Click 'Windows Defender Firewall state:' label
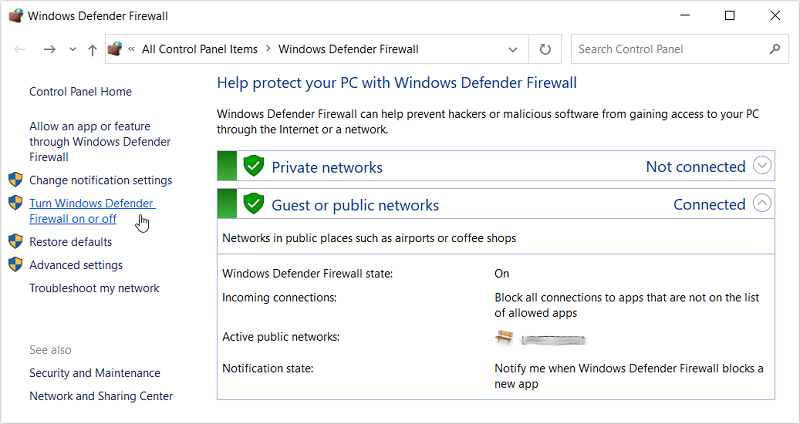 (308, 273)
